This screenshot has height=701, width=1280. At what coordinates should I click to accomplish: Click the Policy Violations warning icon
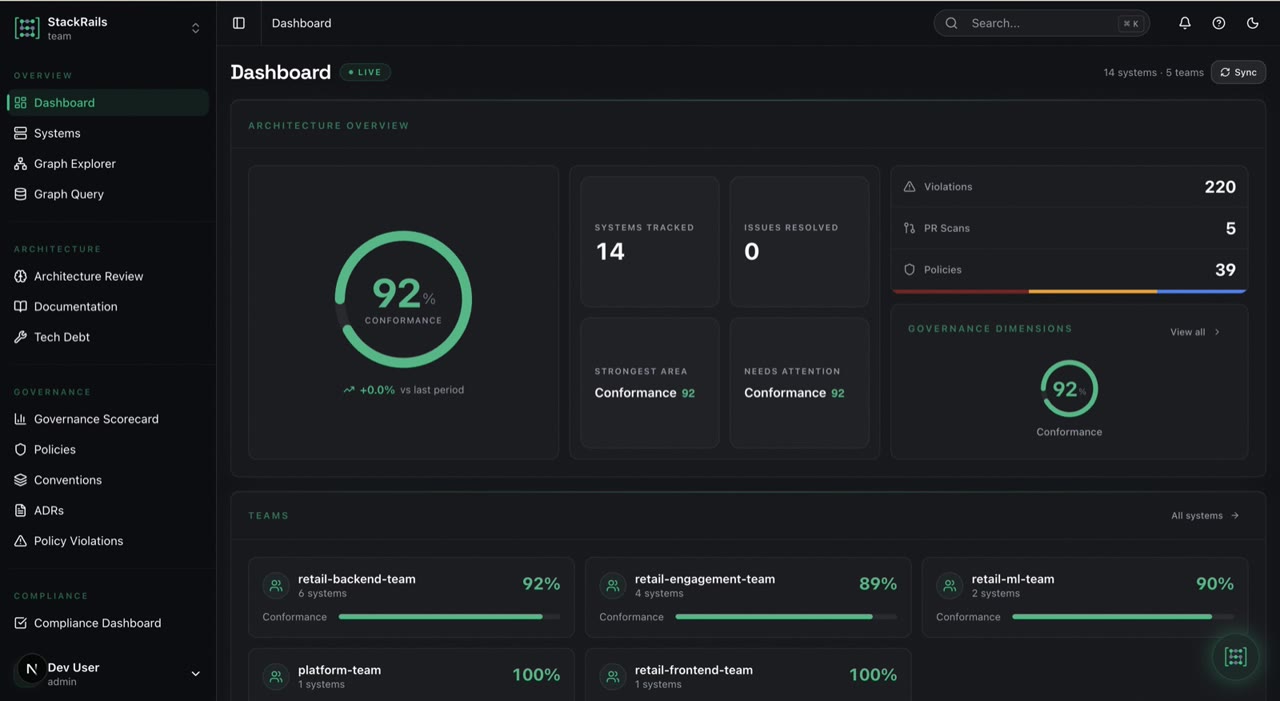point(20,541)
